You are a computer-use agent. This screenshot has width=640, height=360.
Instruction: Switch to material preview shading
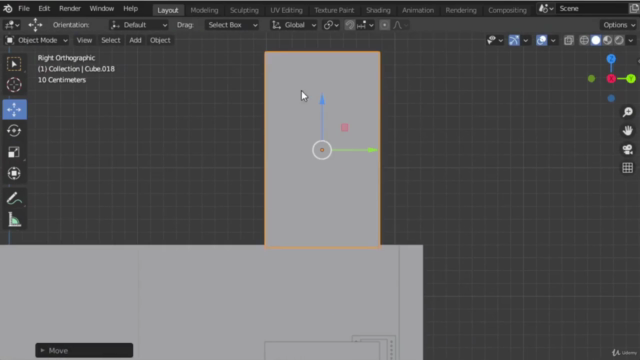tap(607, 40)
